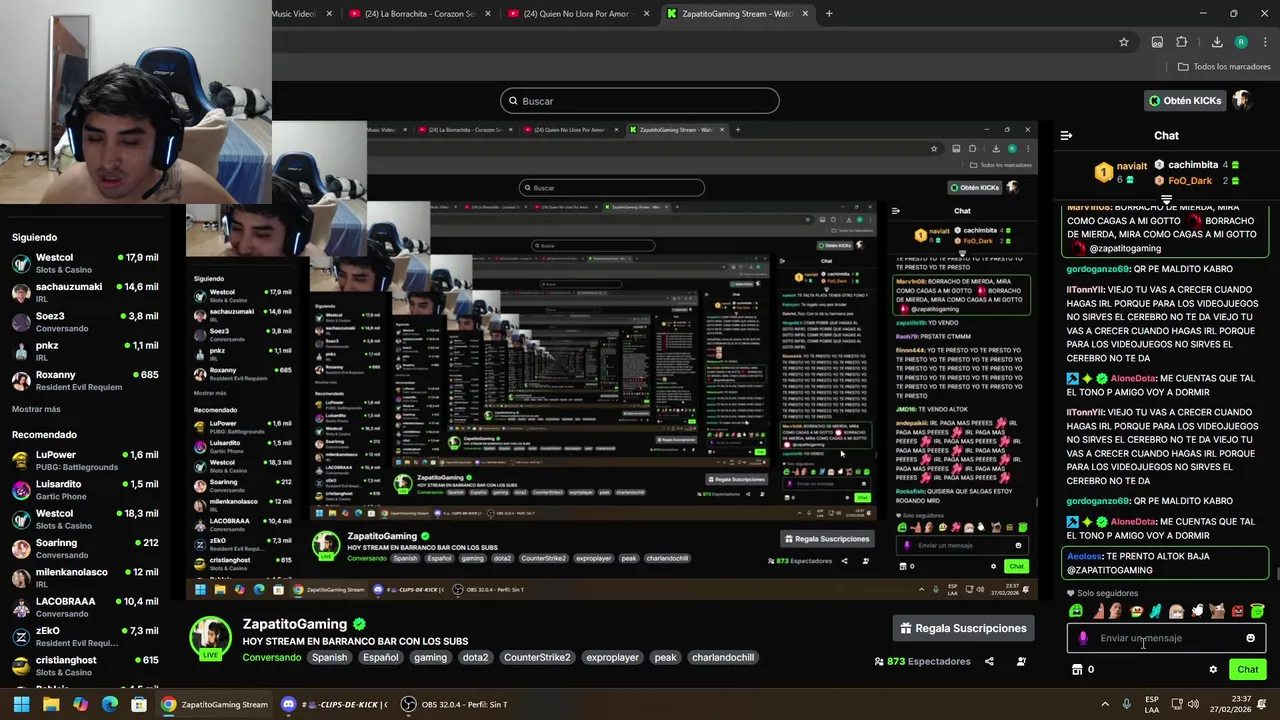Select the dota2 tag

click(475, 657)
